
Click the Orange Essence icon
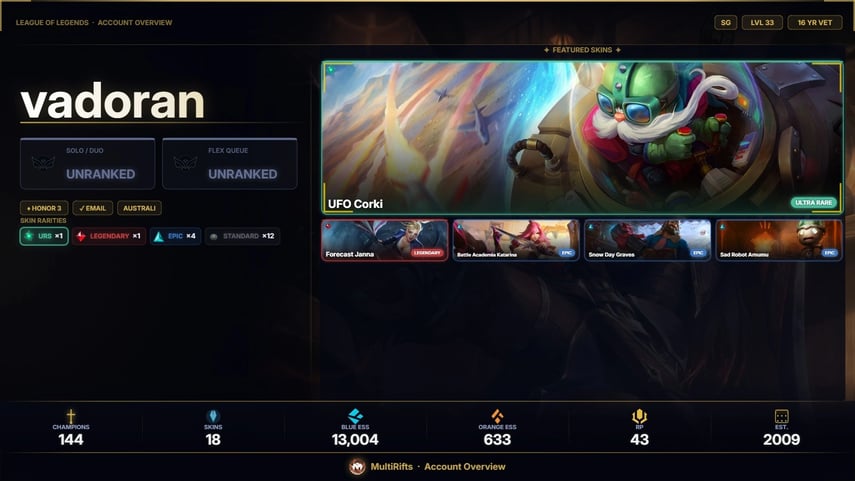497,416
